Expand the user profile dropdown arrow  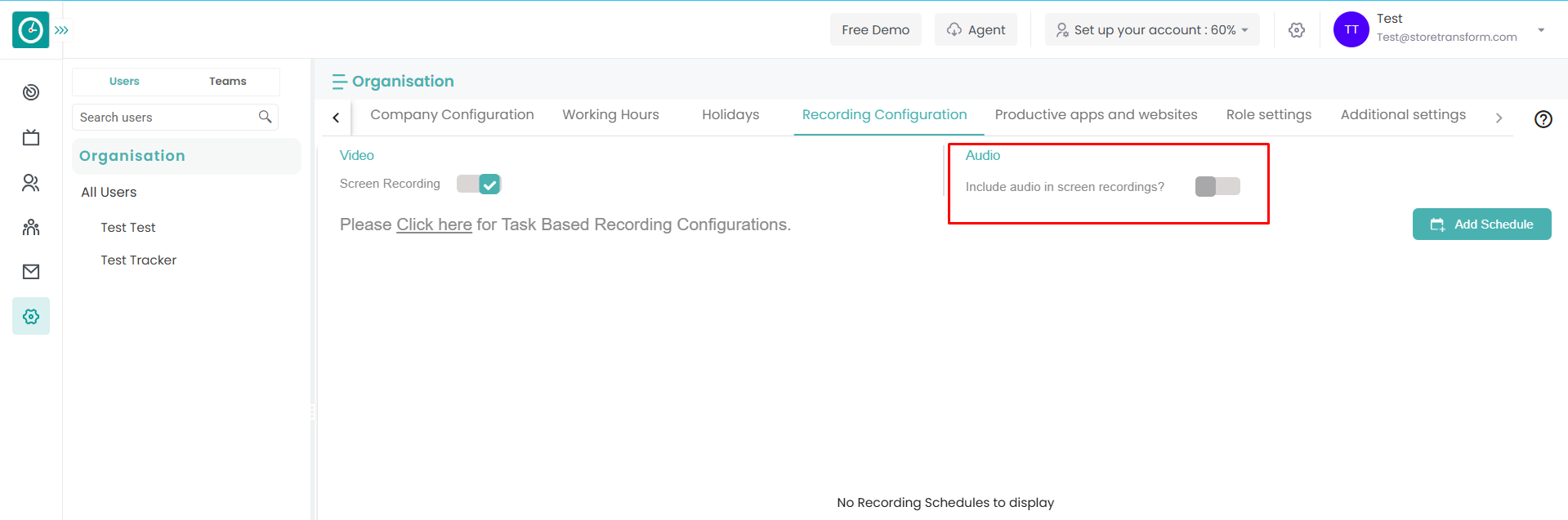(1541, 30)
